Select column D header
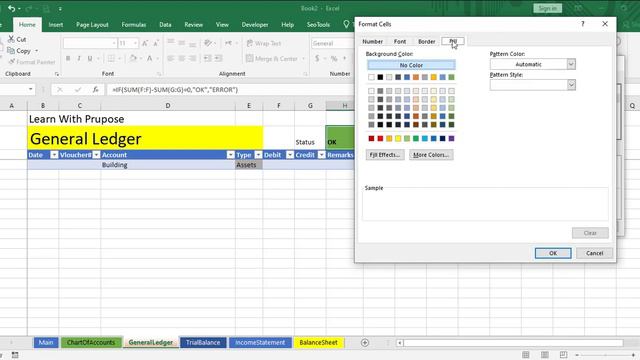640x360 pixels. 168,106
